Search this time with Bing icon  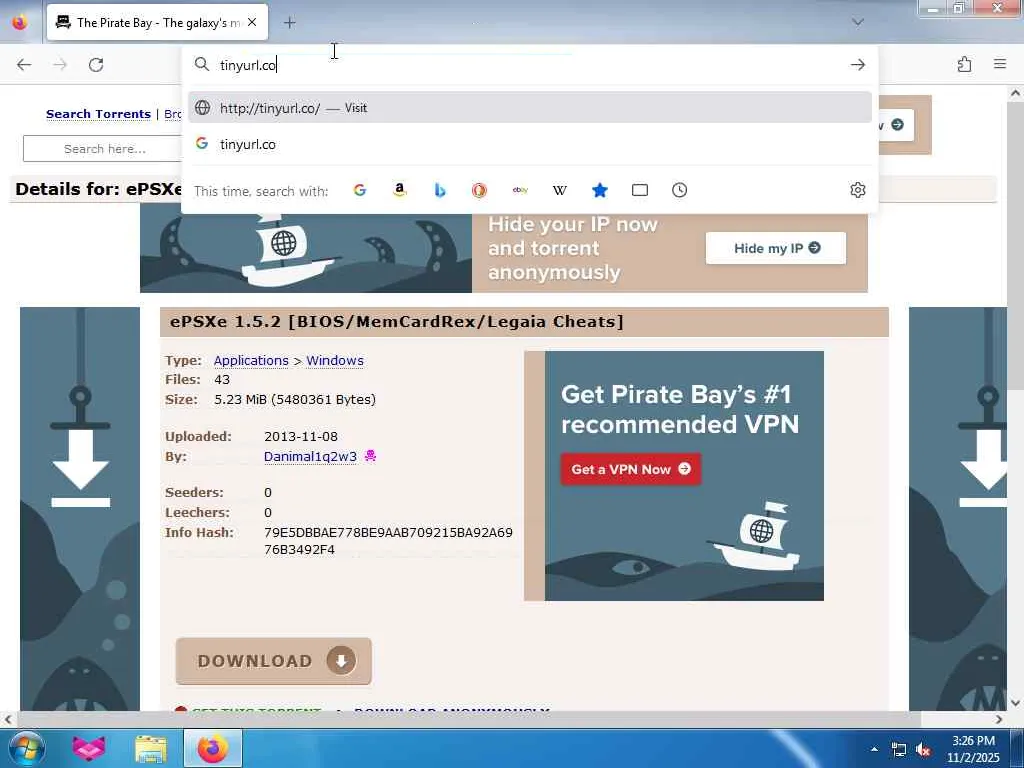click(440, 190)
